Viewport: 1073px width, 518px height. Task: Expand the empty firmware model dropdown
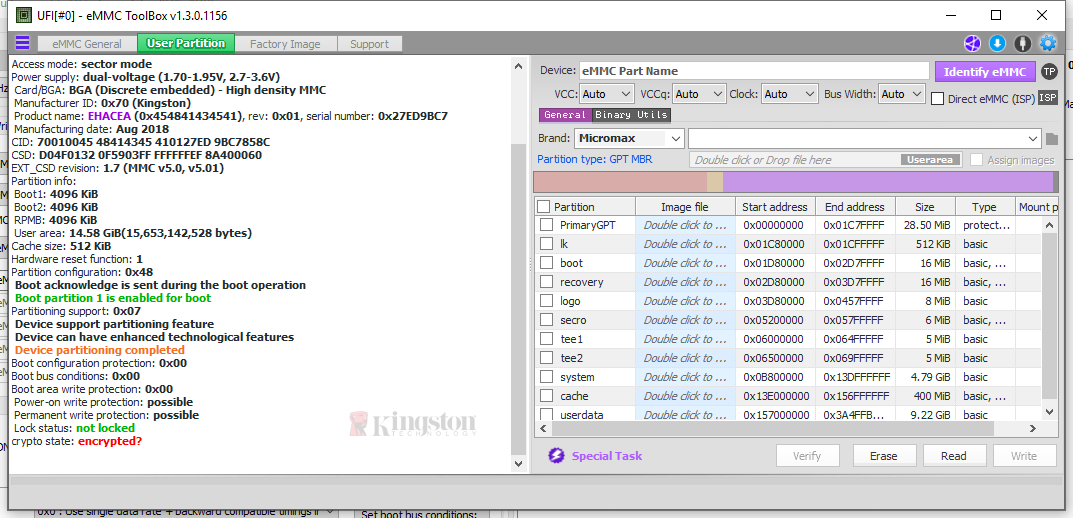point(865,138)
